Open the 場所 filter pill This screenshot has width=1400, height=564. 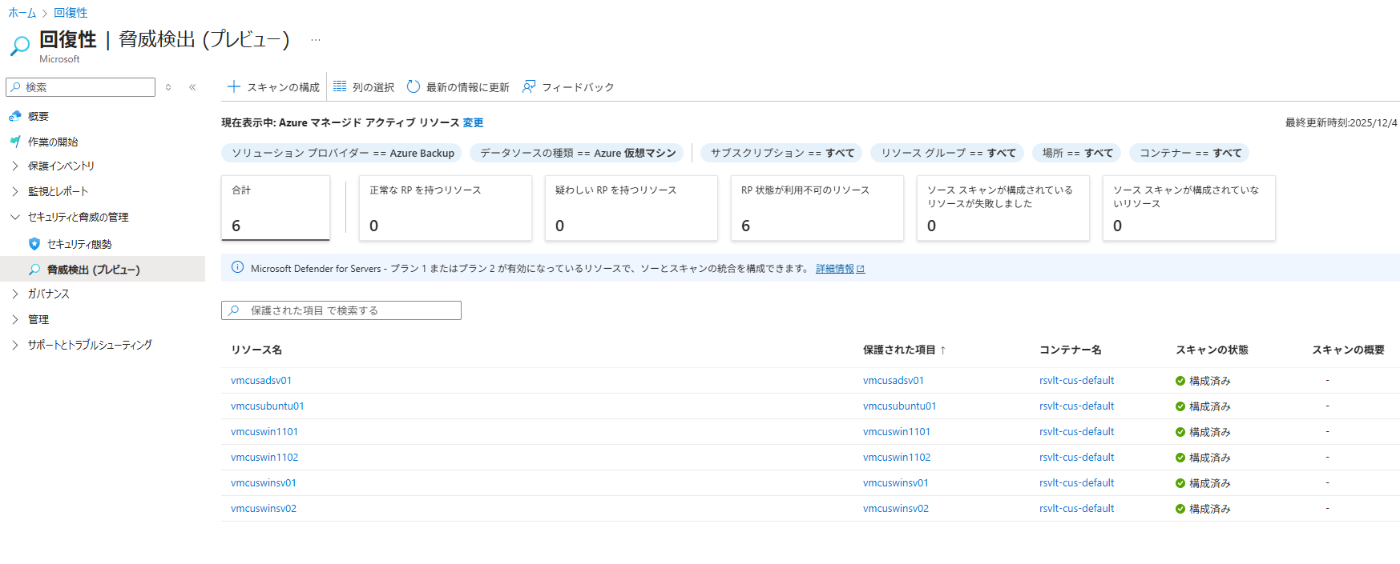tap(1077, 153)
